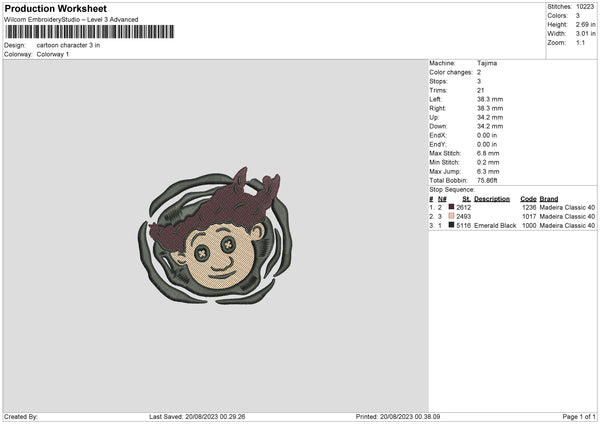Click the EndX value '0.00 in'
This screenshot has width=600, height=424.
(487, 135)
